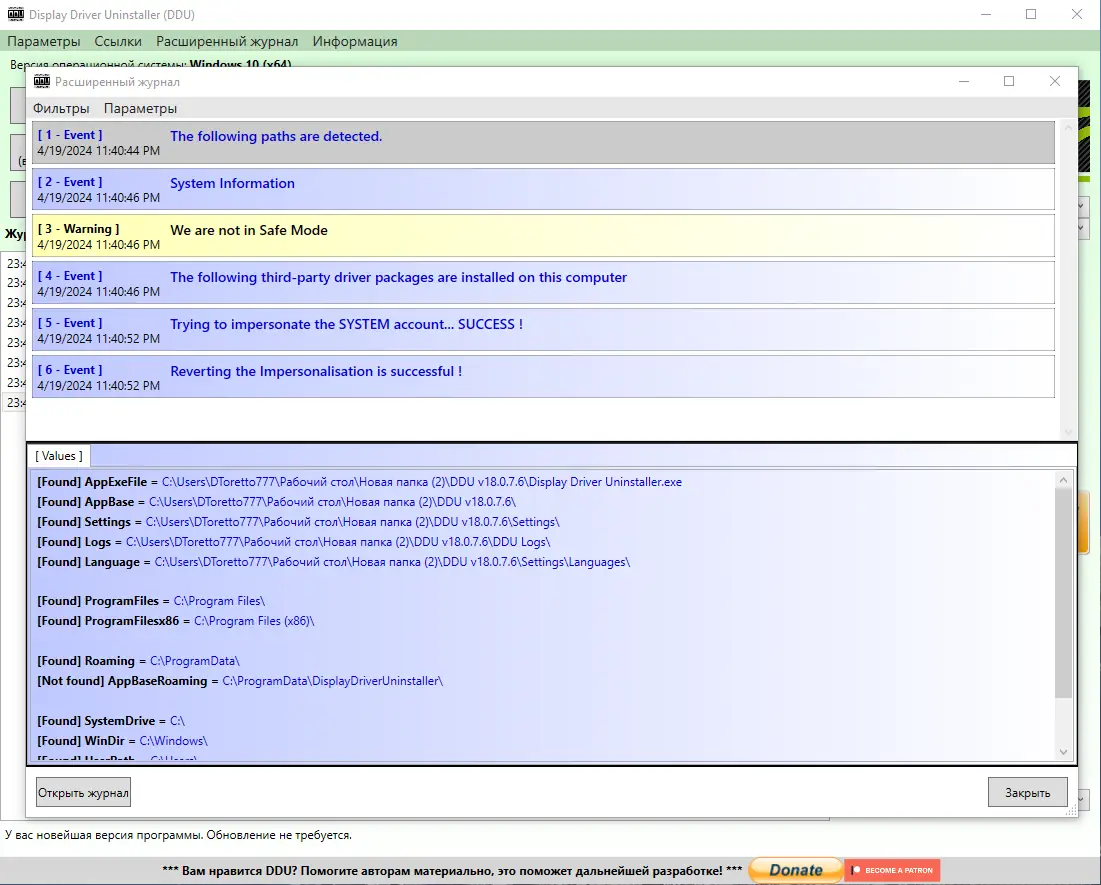Click the DDU icon in log window title bar
1101x885 pixels.
(42, 81)
